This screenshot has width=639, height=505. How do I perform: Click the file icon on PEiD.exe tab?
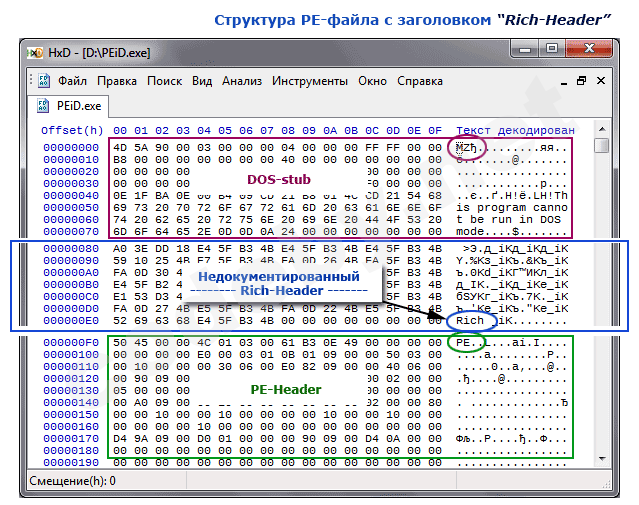coord(43,106)
